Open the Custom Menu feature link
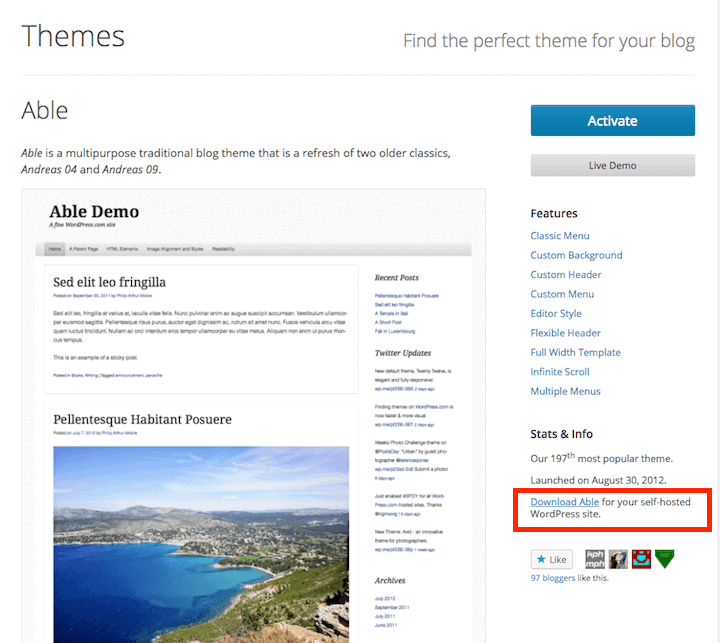Viewport: 720px width, 643px height. [562, 294]
